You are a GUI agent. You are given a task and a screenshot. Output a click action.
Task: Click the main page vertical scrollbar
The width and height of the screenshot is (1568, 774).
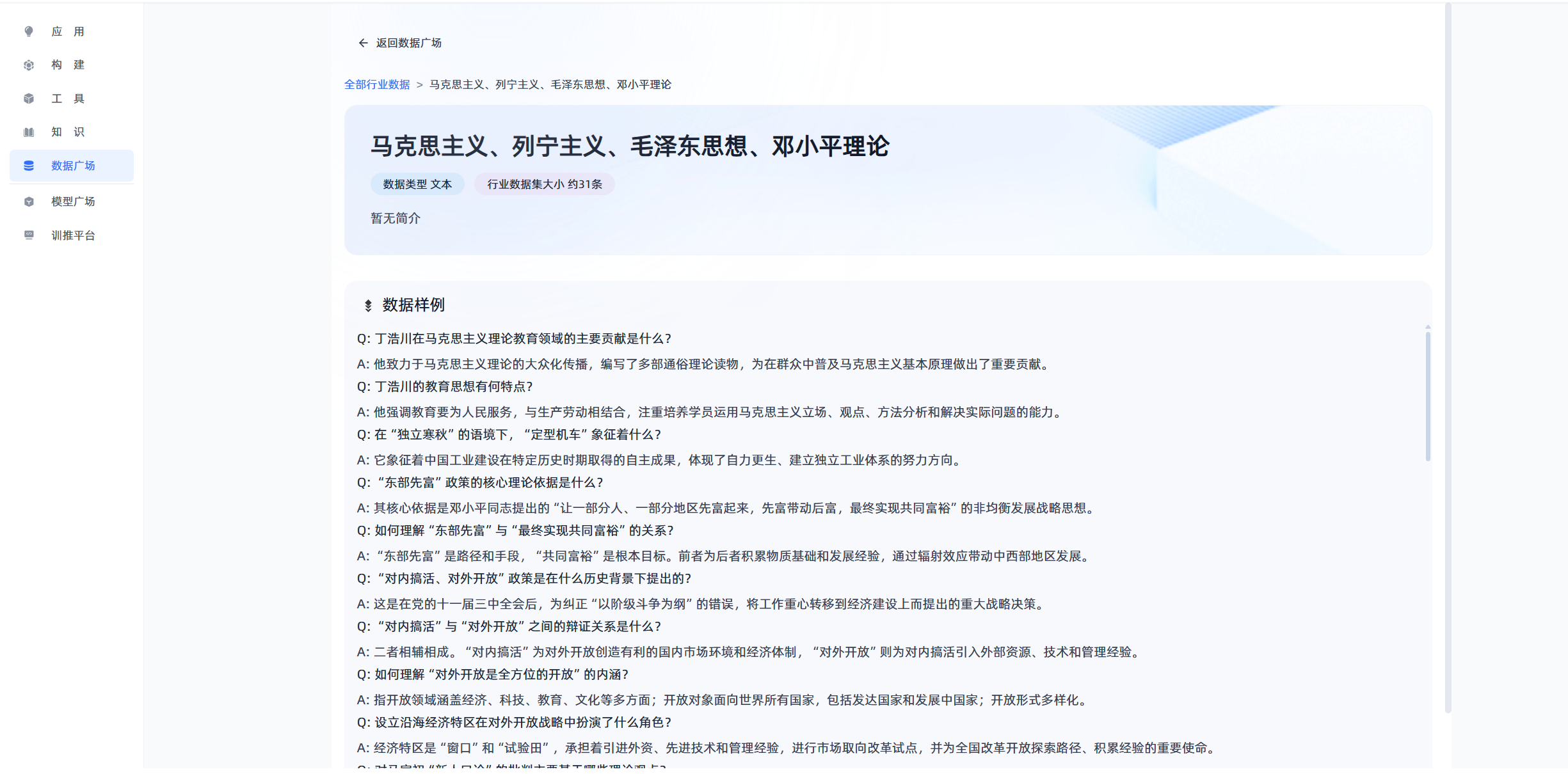point(1448,358)
